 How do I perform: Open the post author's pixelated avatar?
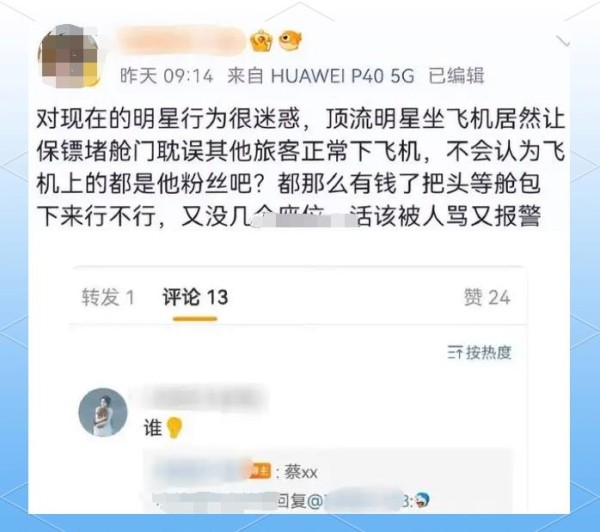click(x=69, y=56)
